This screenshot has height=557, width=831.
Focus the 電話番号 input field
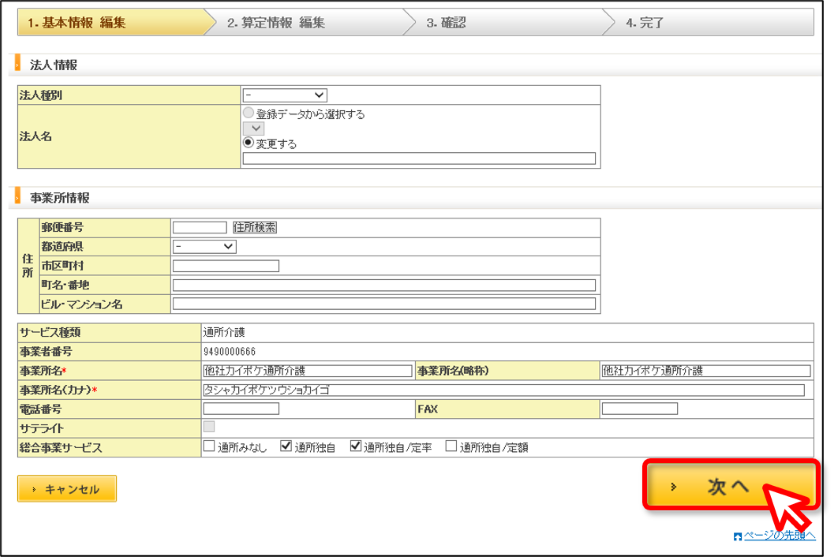241,409
